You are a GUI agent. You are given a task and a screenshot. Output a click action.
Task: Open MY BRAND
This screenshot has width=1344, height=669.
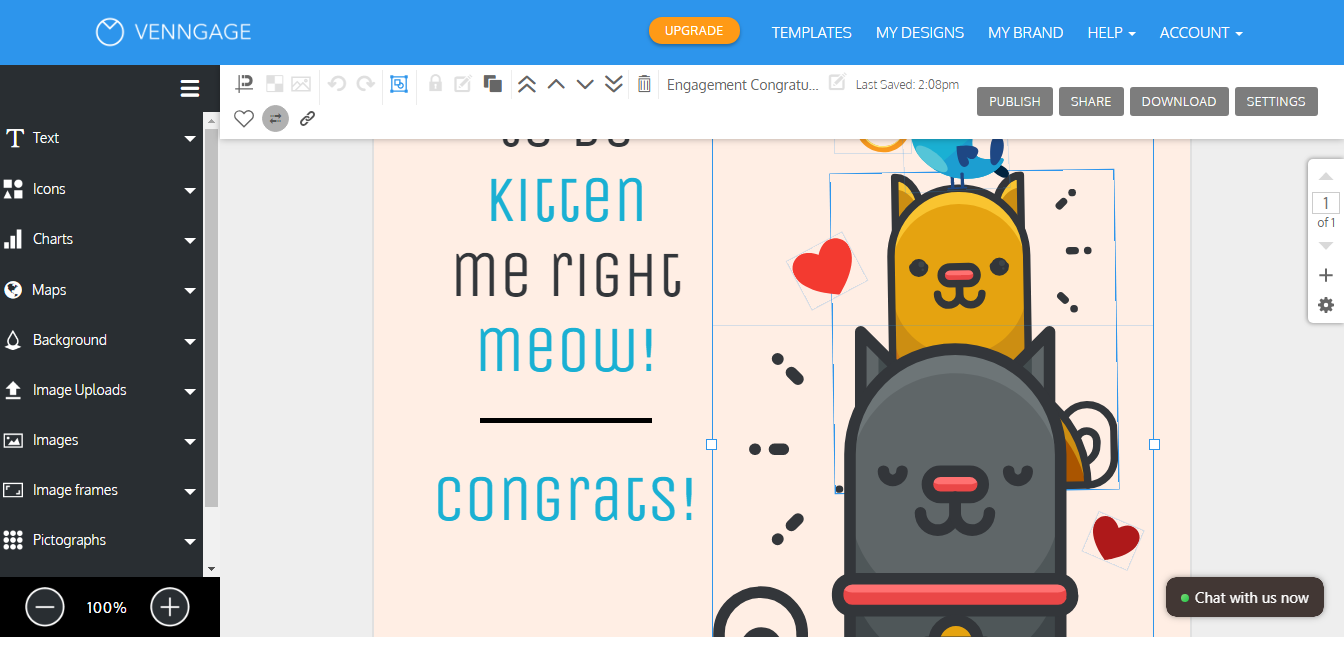tap(1026, 33)
